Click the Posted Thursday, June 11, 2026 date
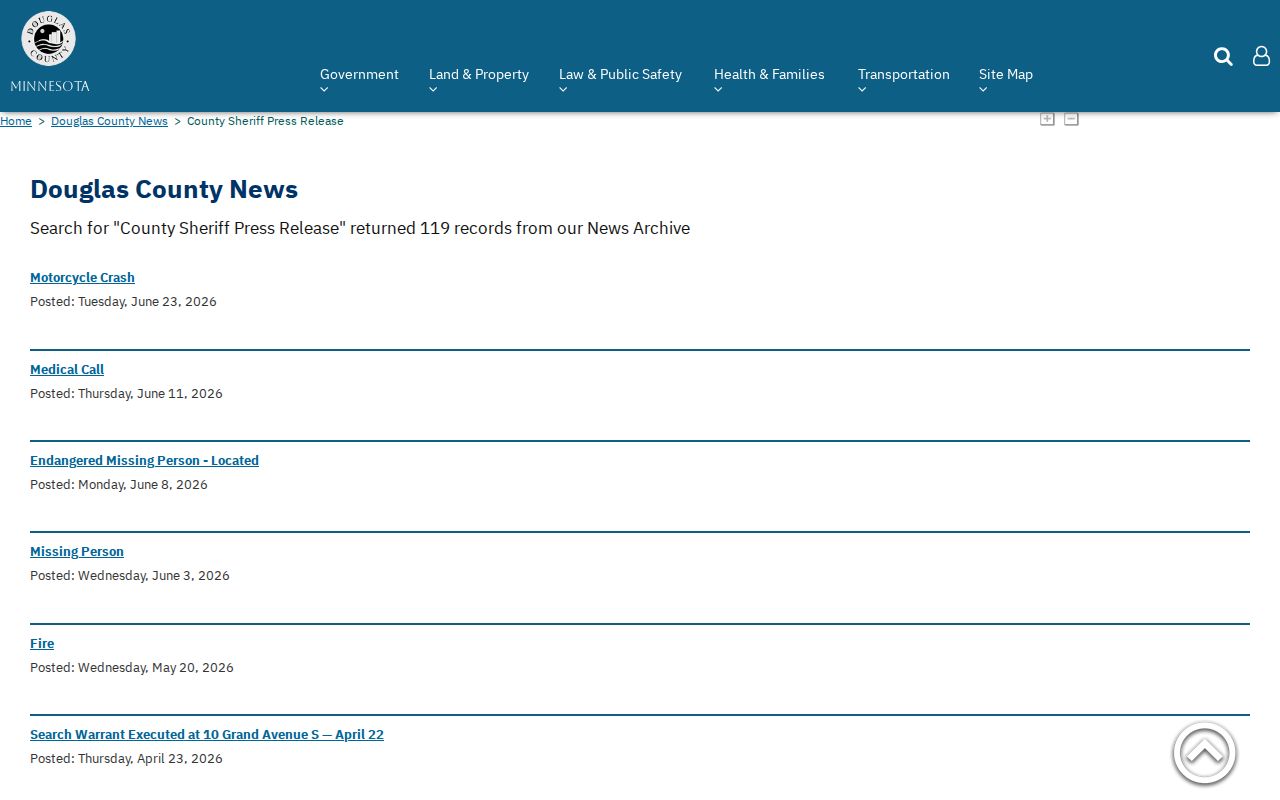The image size is (1280, 800). (126, 393)
